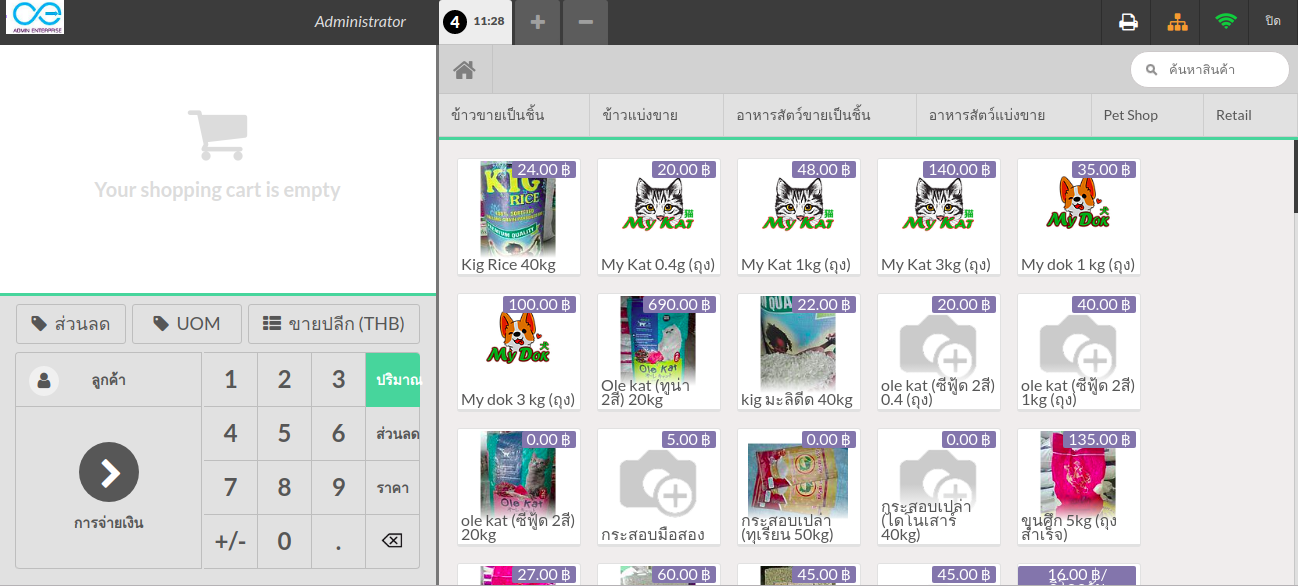Open the customer display icon
The width and height of the screenshot is (1298, 586).
(x=1177, y=21)
